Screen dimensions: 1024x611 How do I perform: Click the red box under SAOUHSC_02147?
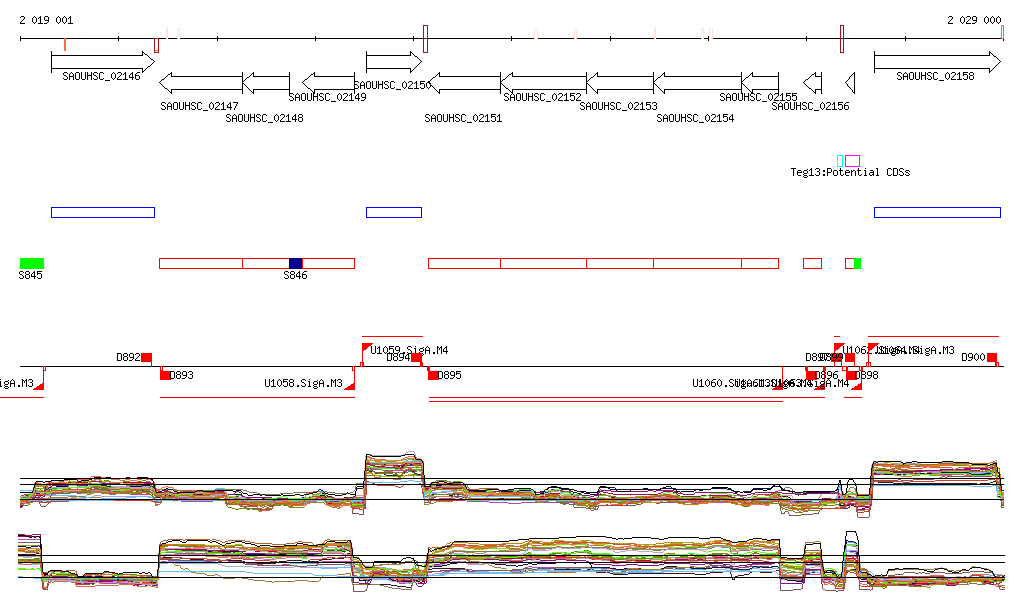(x=201, y=263)
